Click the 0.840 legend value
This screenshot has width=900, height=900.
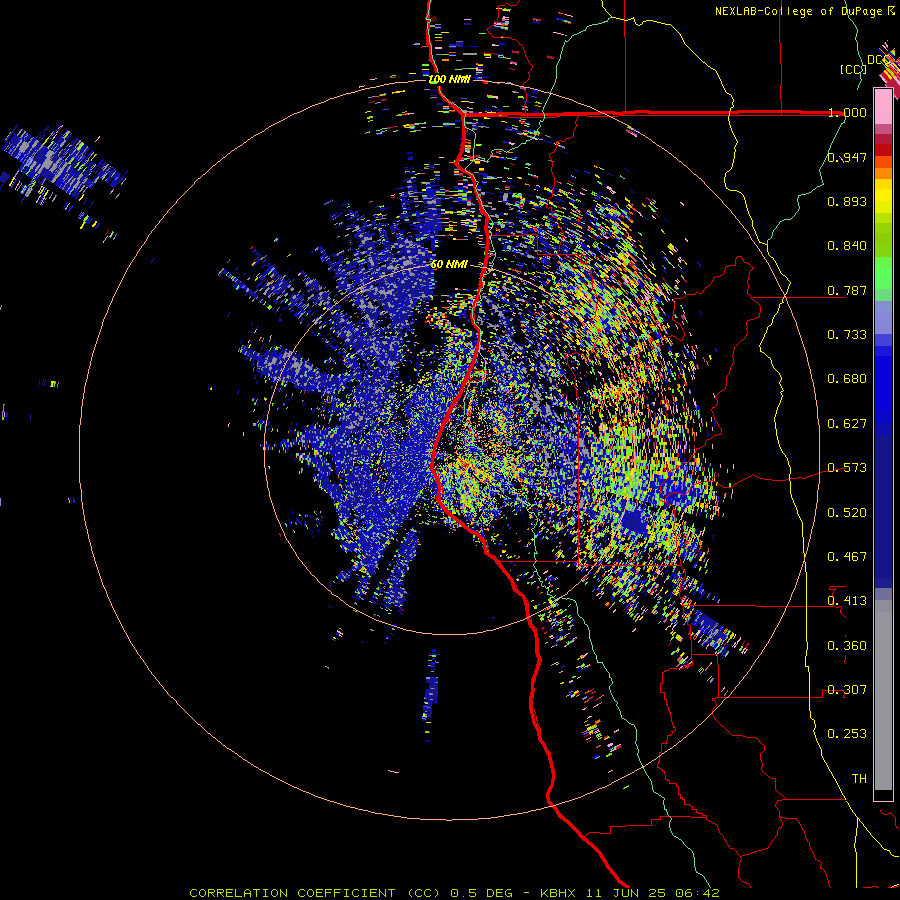847,246
